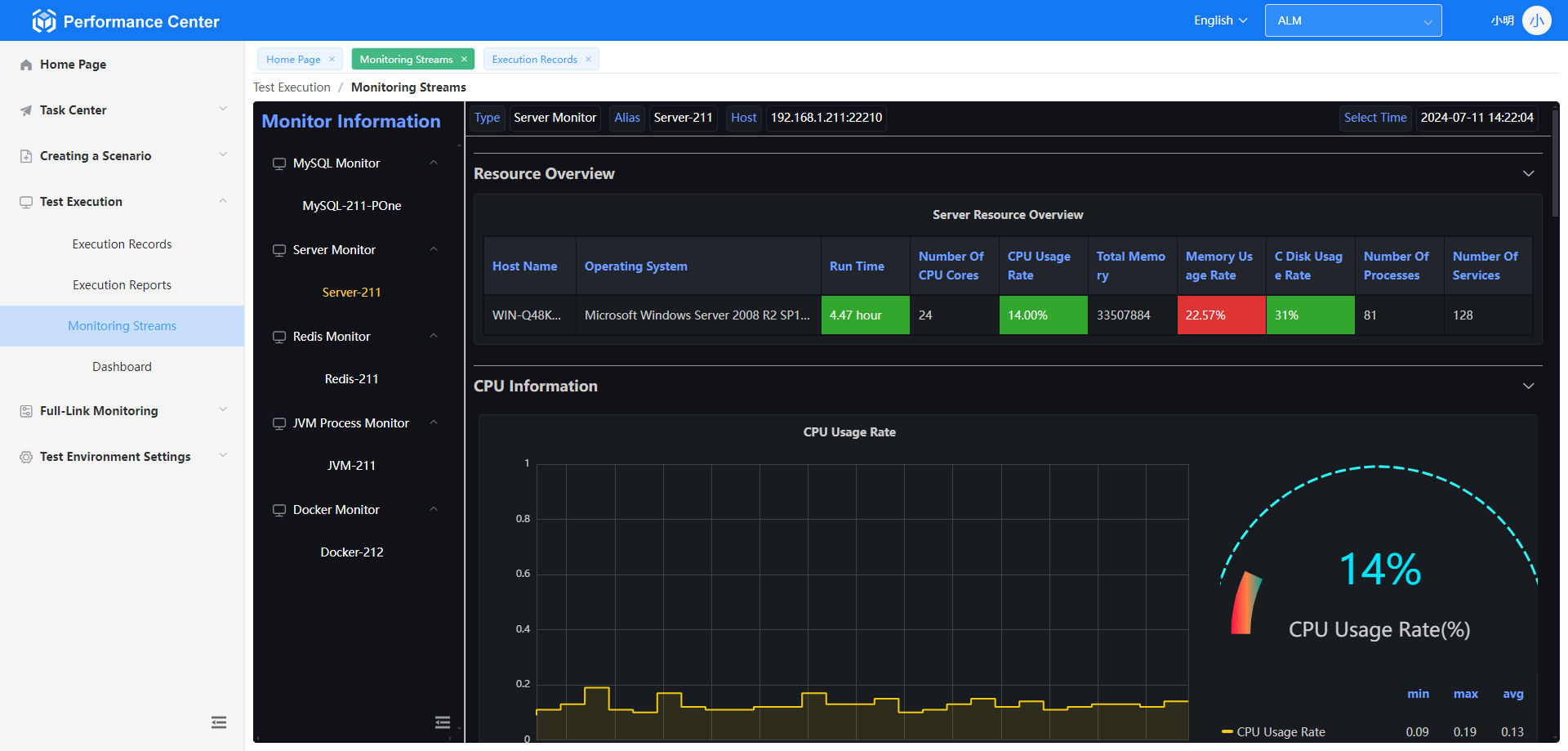The image size is (1568, 751).
Task: Expand Test Environment Settings menu
Action: tap(223, 455)
